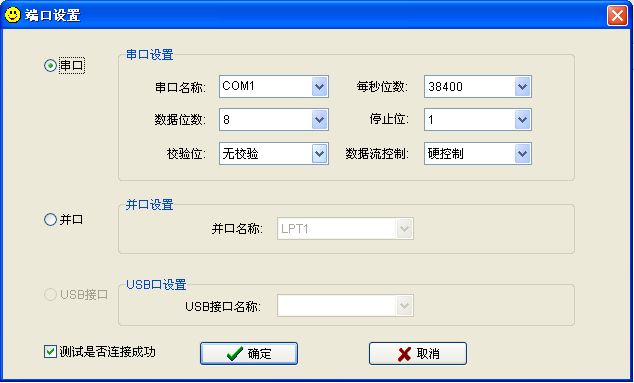This screenshot has width=634, height=383.
Task: Close the 端口设置 dialog window
Action: (617, 15)
